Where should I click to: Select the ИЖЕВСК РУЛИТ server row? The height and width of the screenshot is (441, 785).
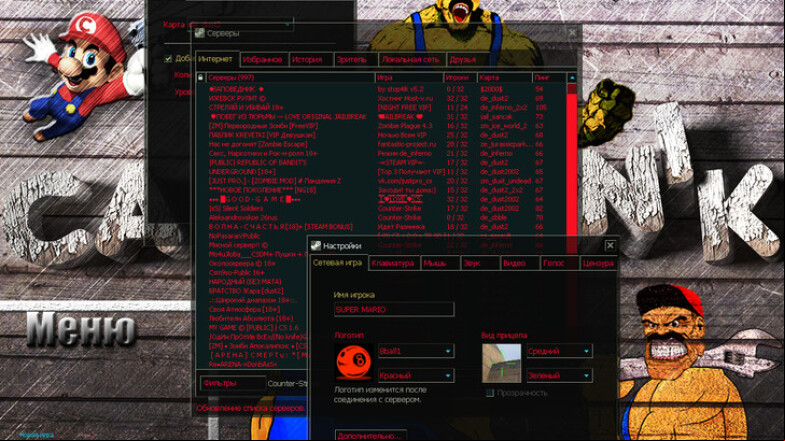[x=380, y=98]
